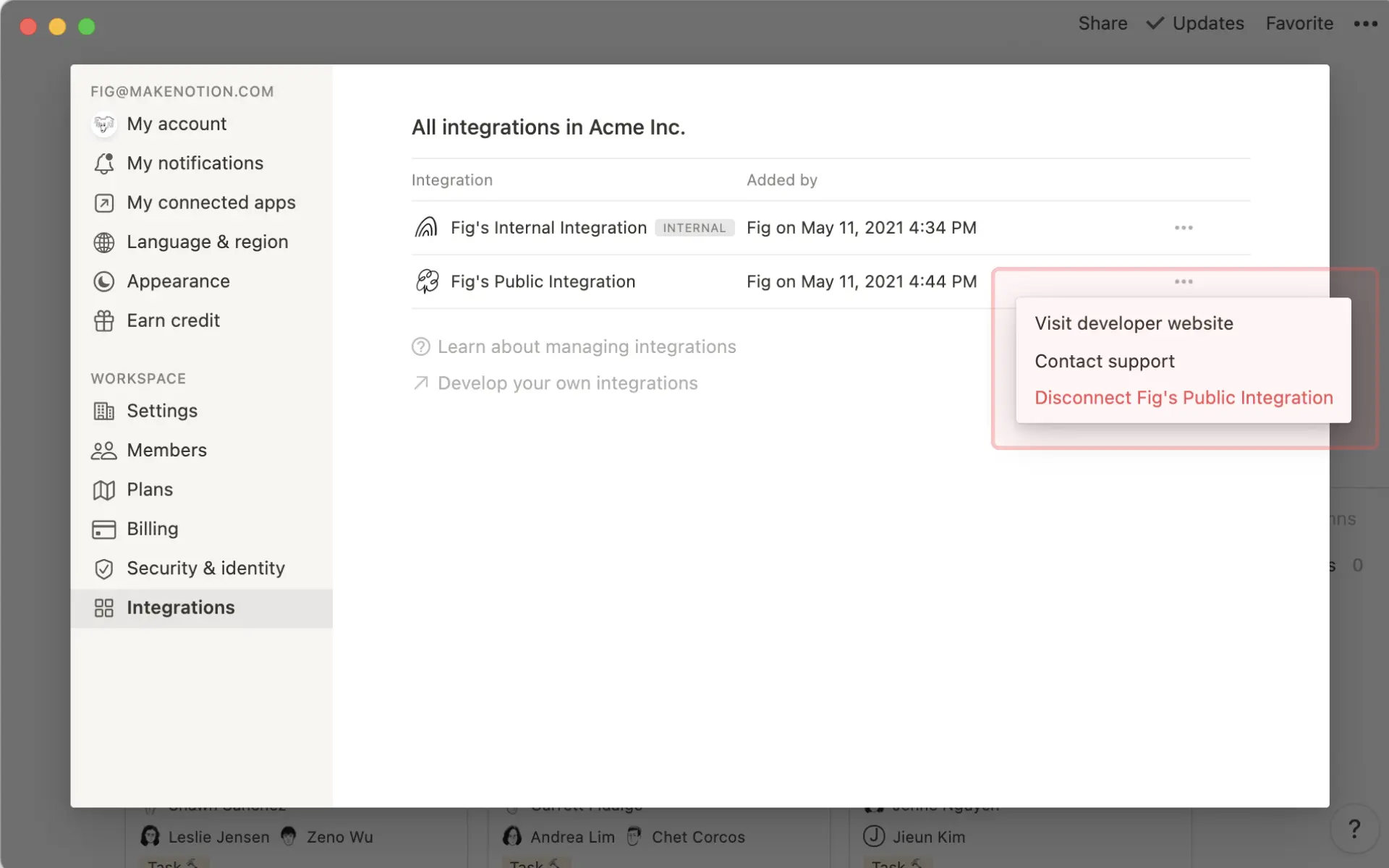The height and width of the screenshot is (868, 1389).
Task: Open Appearance settings
Action: 179,281
